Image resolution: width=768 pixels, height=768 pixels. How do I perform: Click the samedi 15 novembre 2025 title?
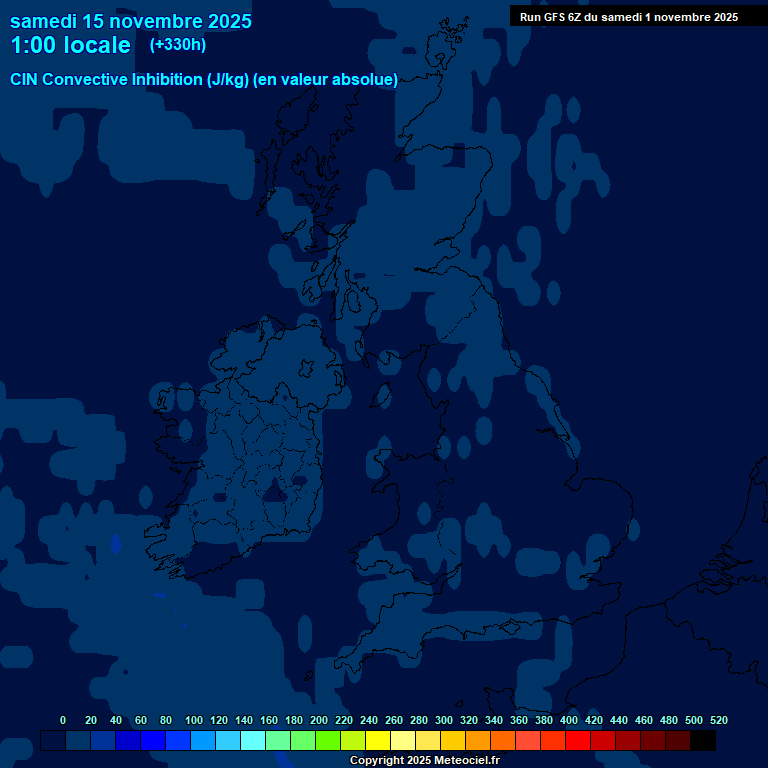131,21
